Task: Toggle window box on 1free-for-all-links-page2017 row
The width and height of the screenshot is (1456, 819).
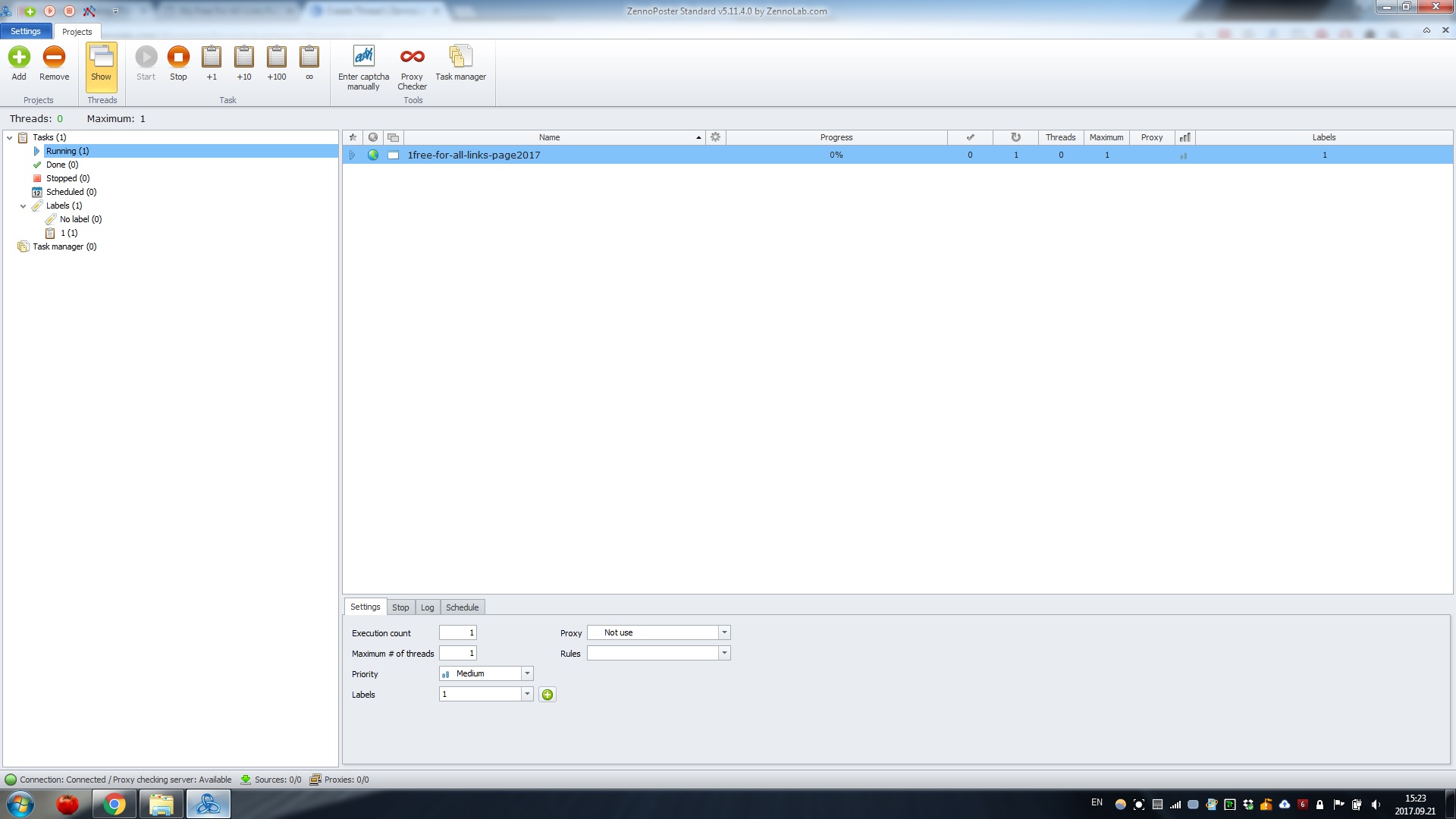Action: (393, 155)
